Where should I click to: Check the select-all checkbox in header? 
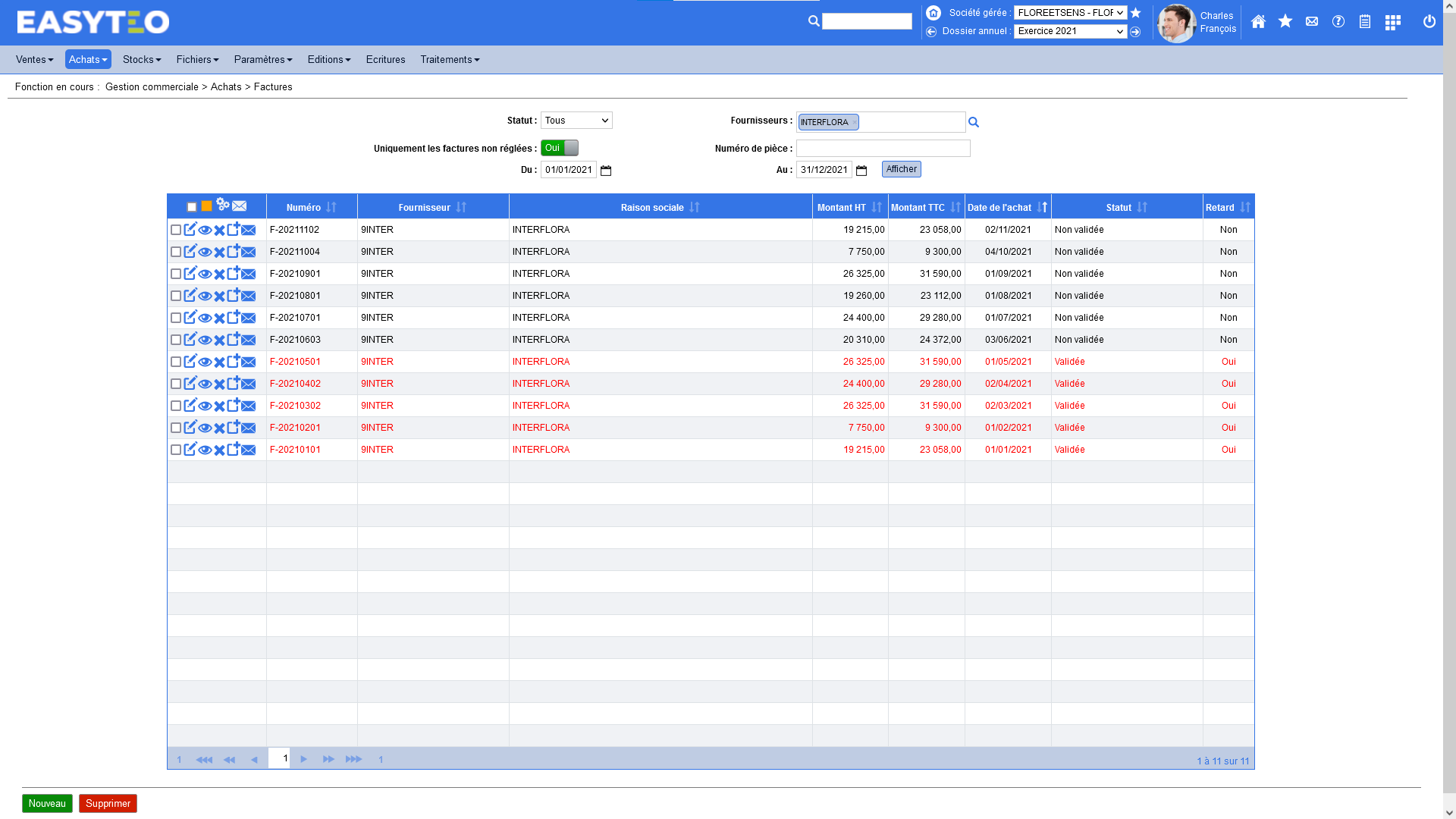pos(192,207)
